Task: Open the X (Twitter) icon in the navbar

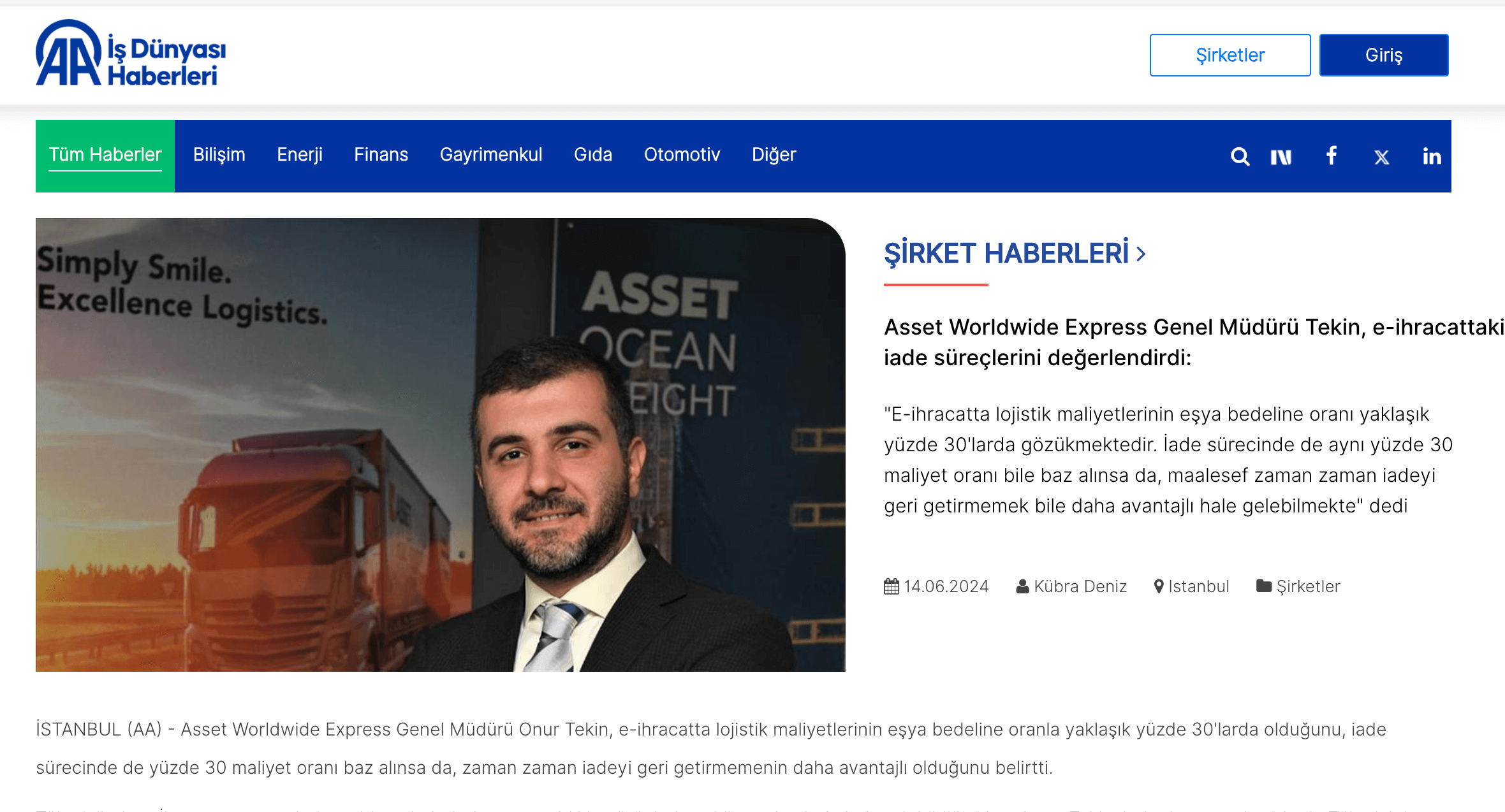Action: pyautogui.click(x=1381, y=156)
